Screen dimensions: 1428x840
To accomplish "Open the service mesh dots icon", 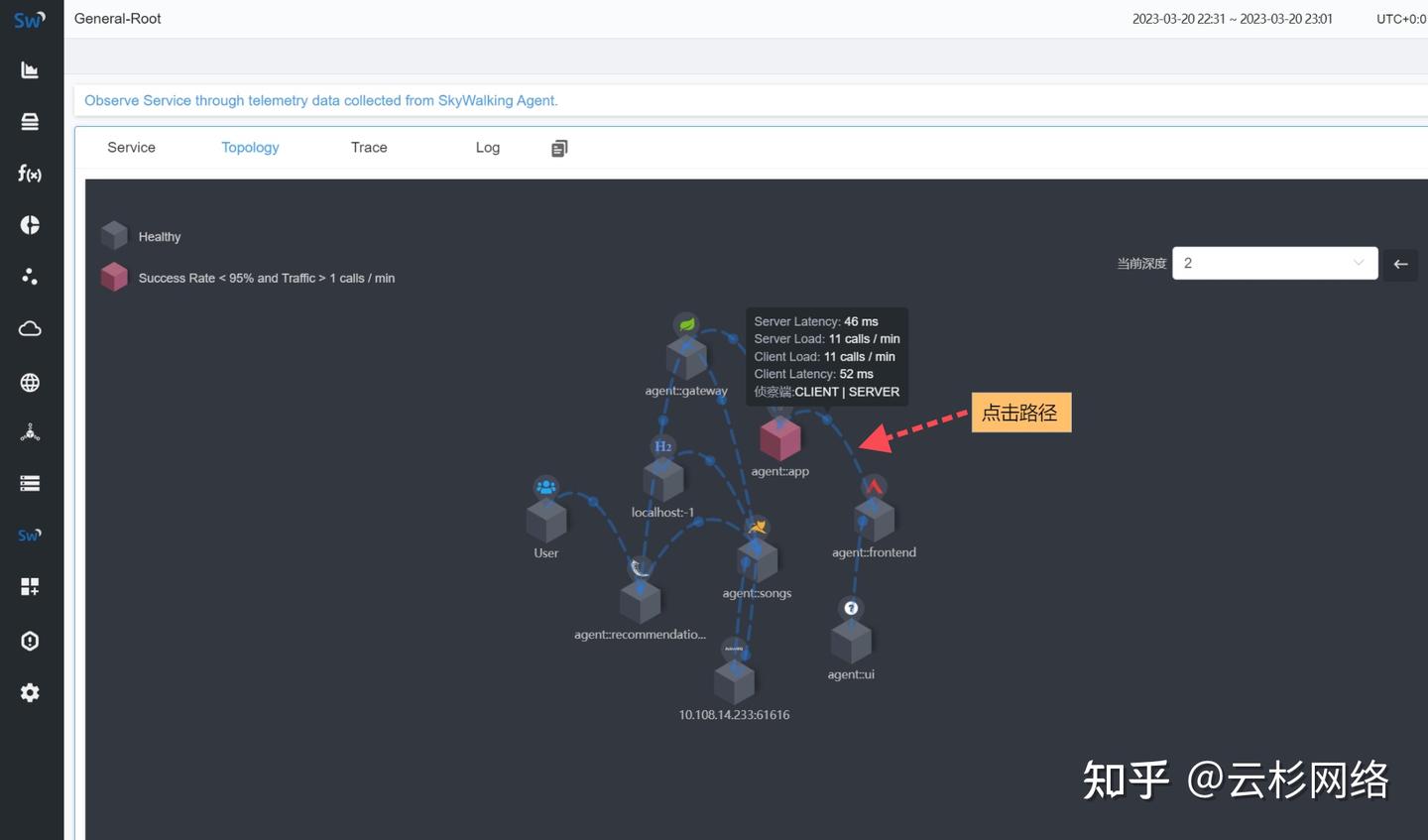I will pos(30,277).
